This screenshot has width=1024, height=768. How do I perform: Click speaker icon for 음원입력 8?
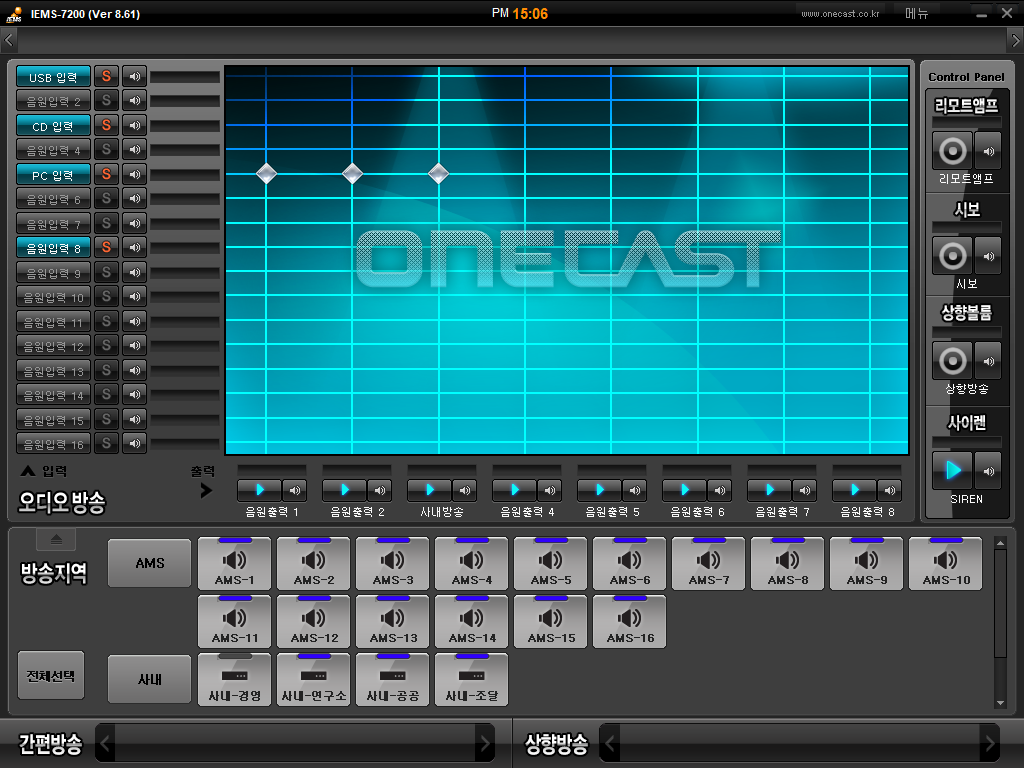(x=135, y=248)
